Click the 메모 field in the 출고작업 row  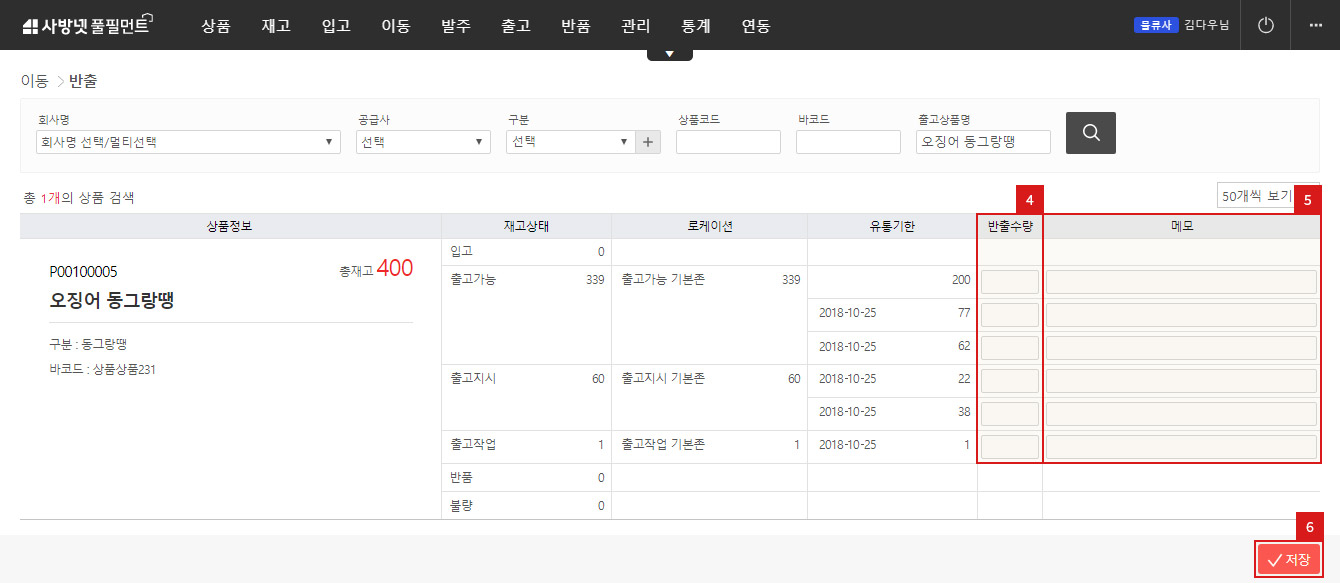pyautogui.click(x=1180, y=447)
